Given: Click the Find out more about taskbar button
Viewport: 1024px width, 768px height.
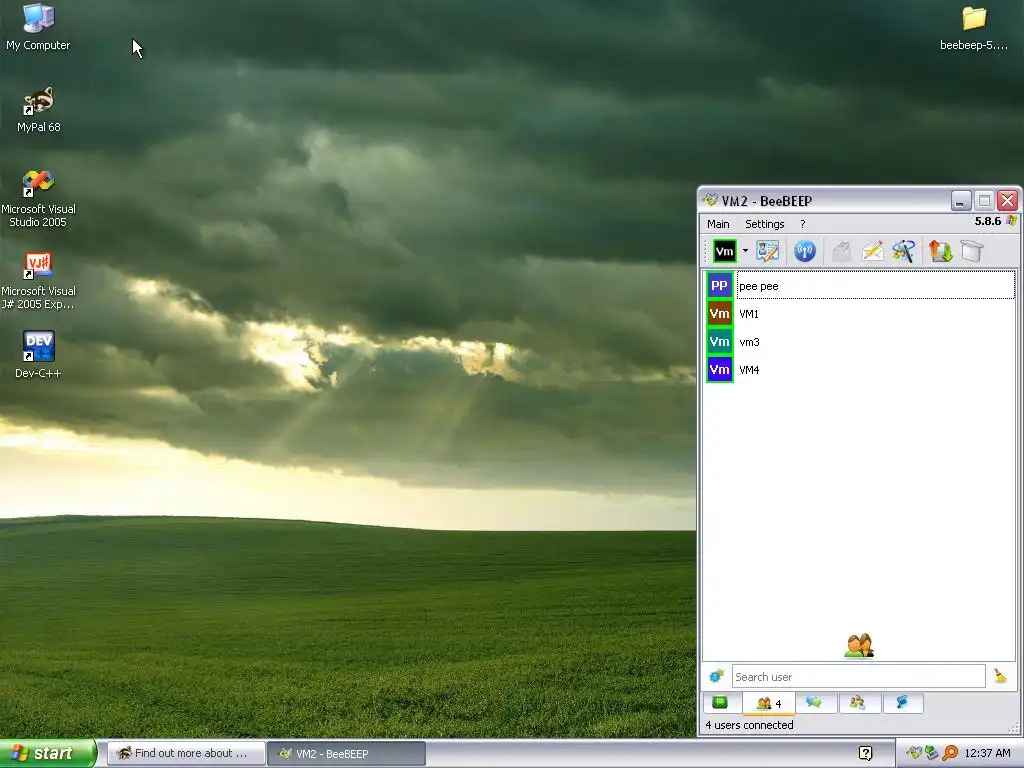Looking at the screenshot, I should 185,754.
